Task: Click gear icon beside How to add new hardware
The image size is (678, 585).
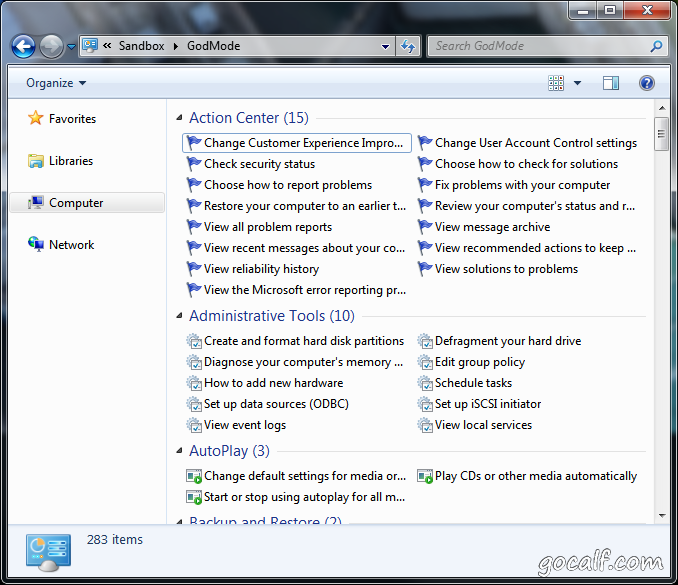Action: coord(194,383)
